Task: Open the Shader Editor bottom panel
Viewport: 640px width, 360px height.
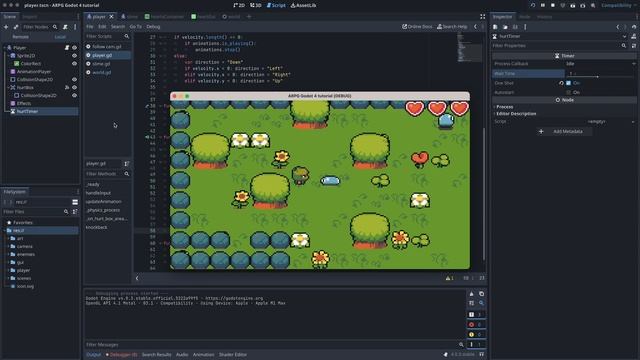Action: click(x=233, y=355)
